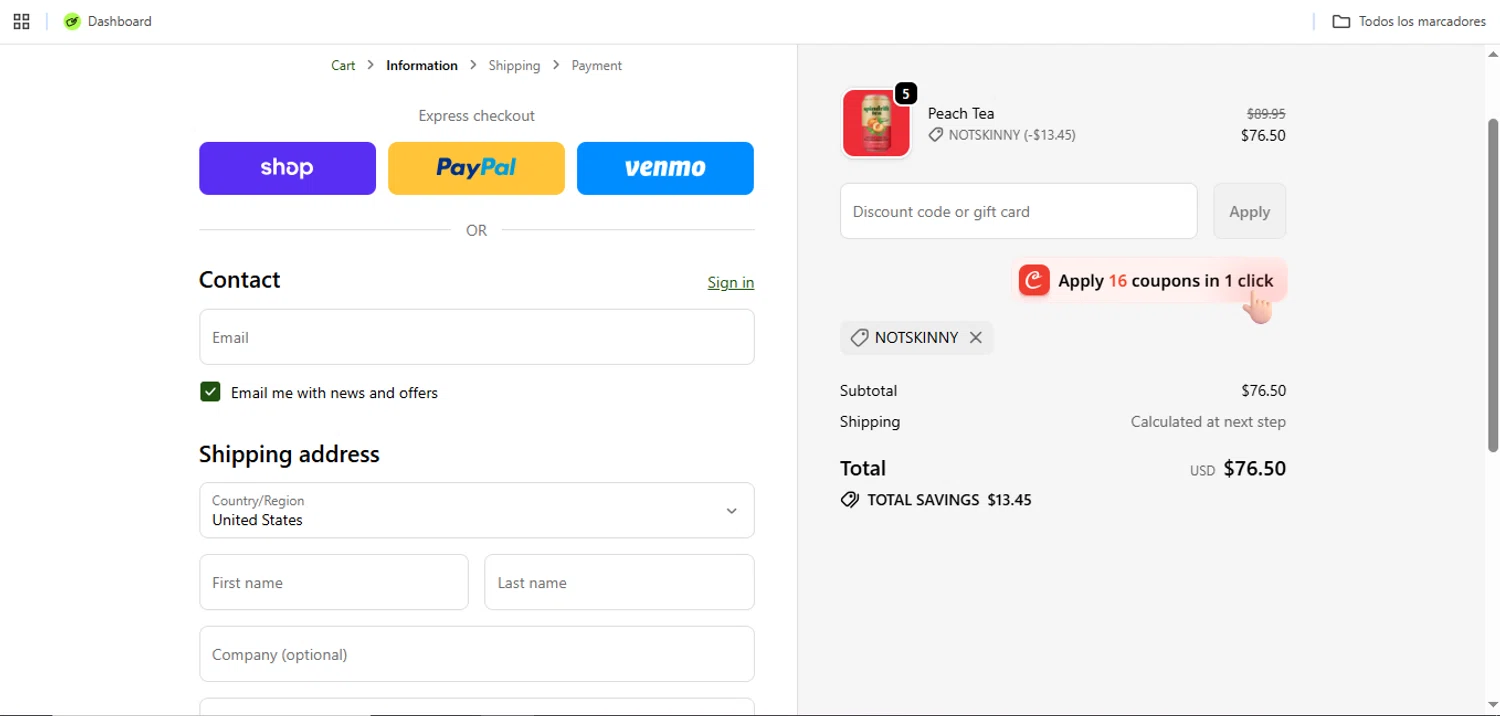Pay with PayPal express checkout
The width and height of the screenshot is (1500, 716).
point(476,168)
